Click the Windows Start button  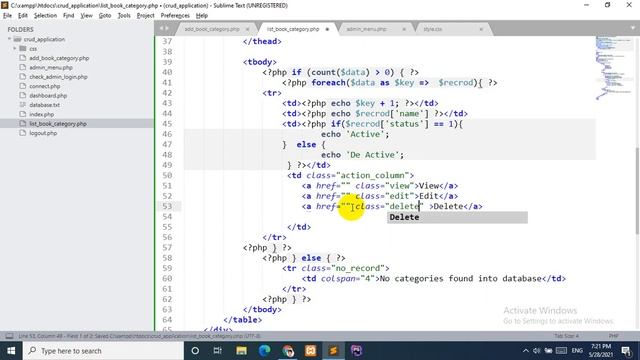(x=11, y=351)
